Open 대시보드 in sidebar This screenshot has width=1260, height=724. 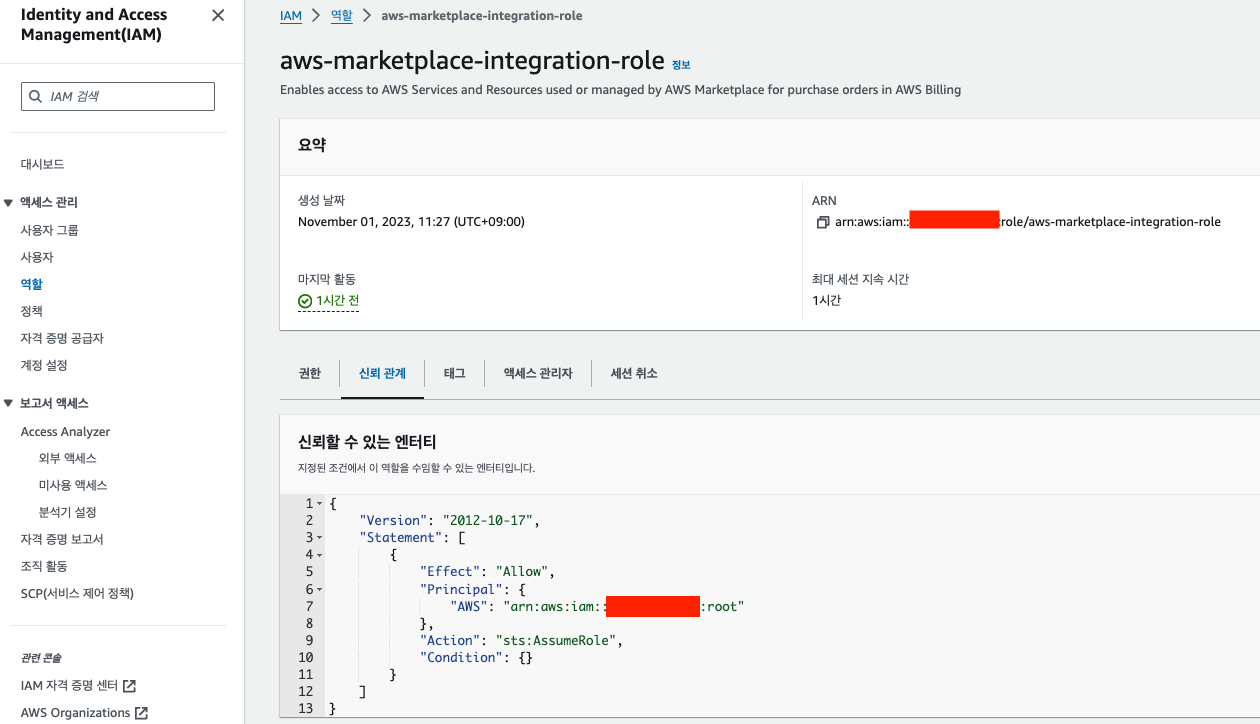pyautogui.click(x=43, y=164)
